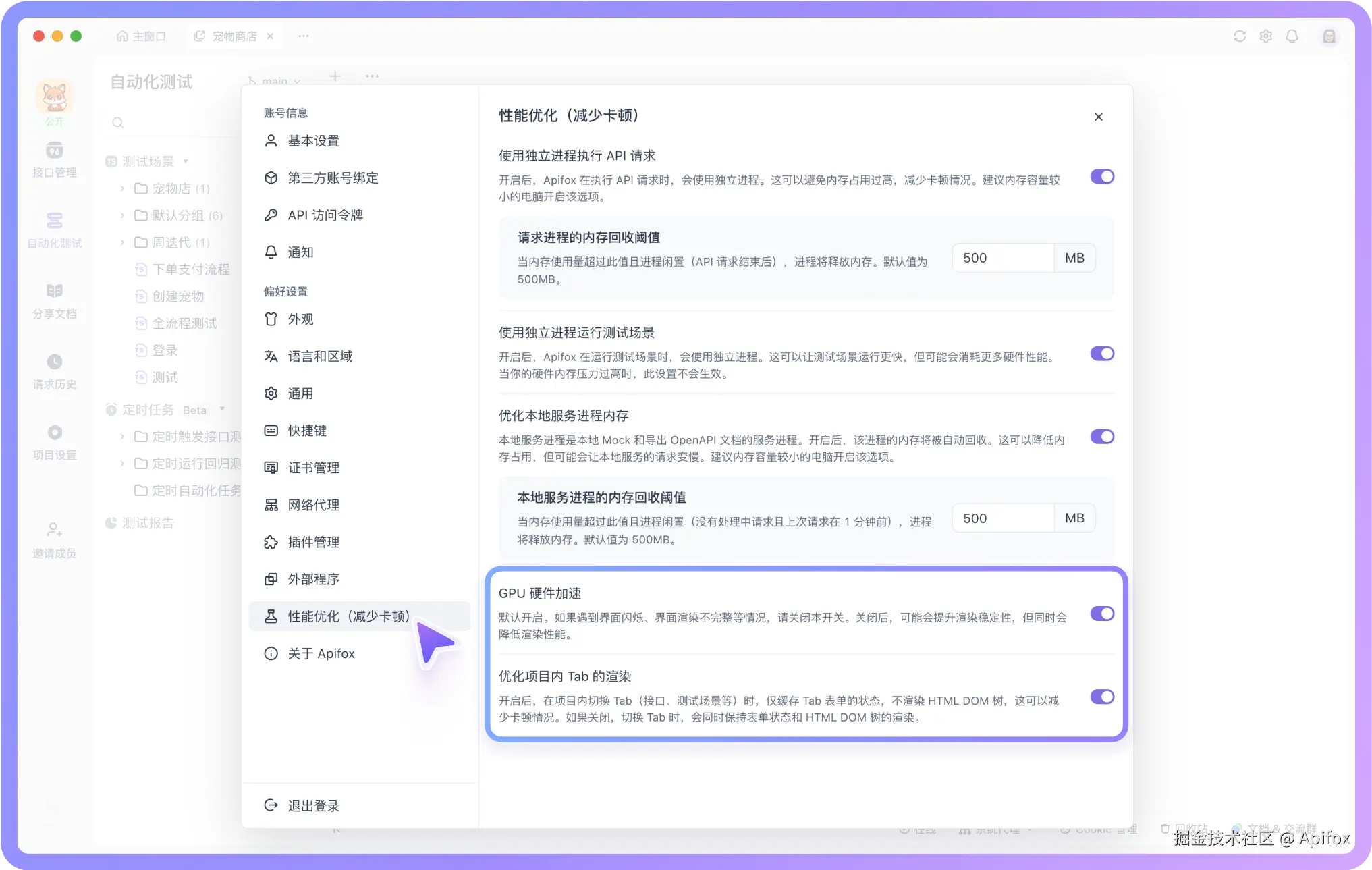Click the 请求进程的内存回收阈值 input field
1372x870 pixels.
coord(1003,258)
